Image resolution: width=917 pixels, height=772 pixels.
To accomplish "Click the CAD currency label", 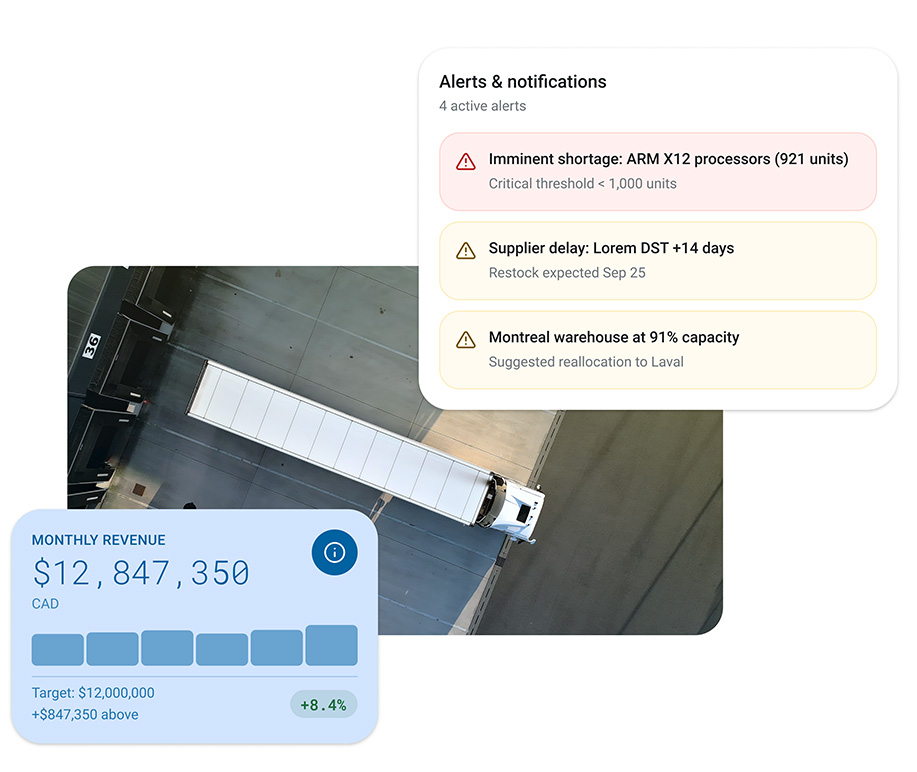I will point(45,604).
